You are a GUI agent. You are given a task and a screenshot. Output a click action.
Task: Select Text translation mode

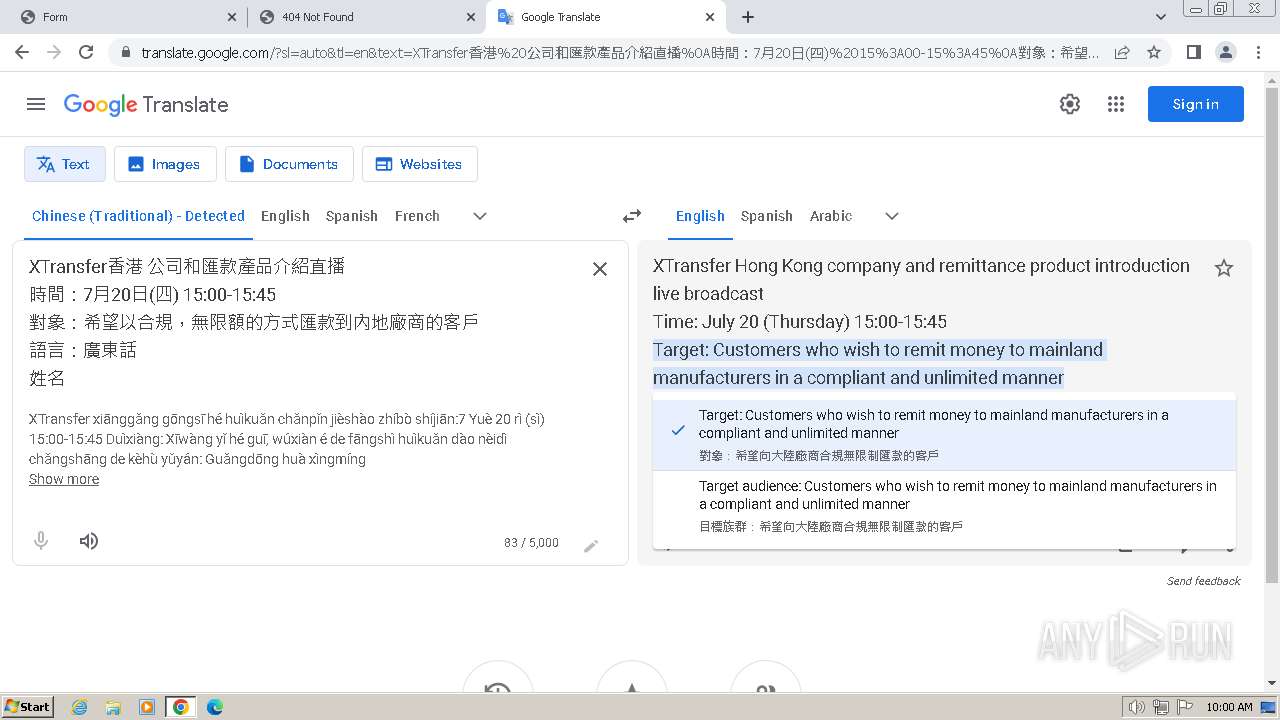click(x=65, y=164)
